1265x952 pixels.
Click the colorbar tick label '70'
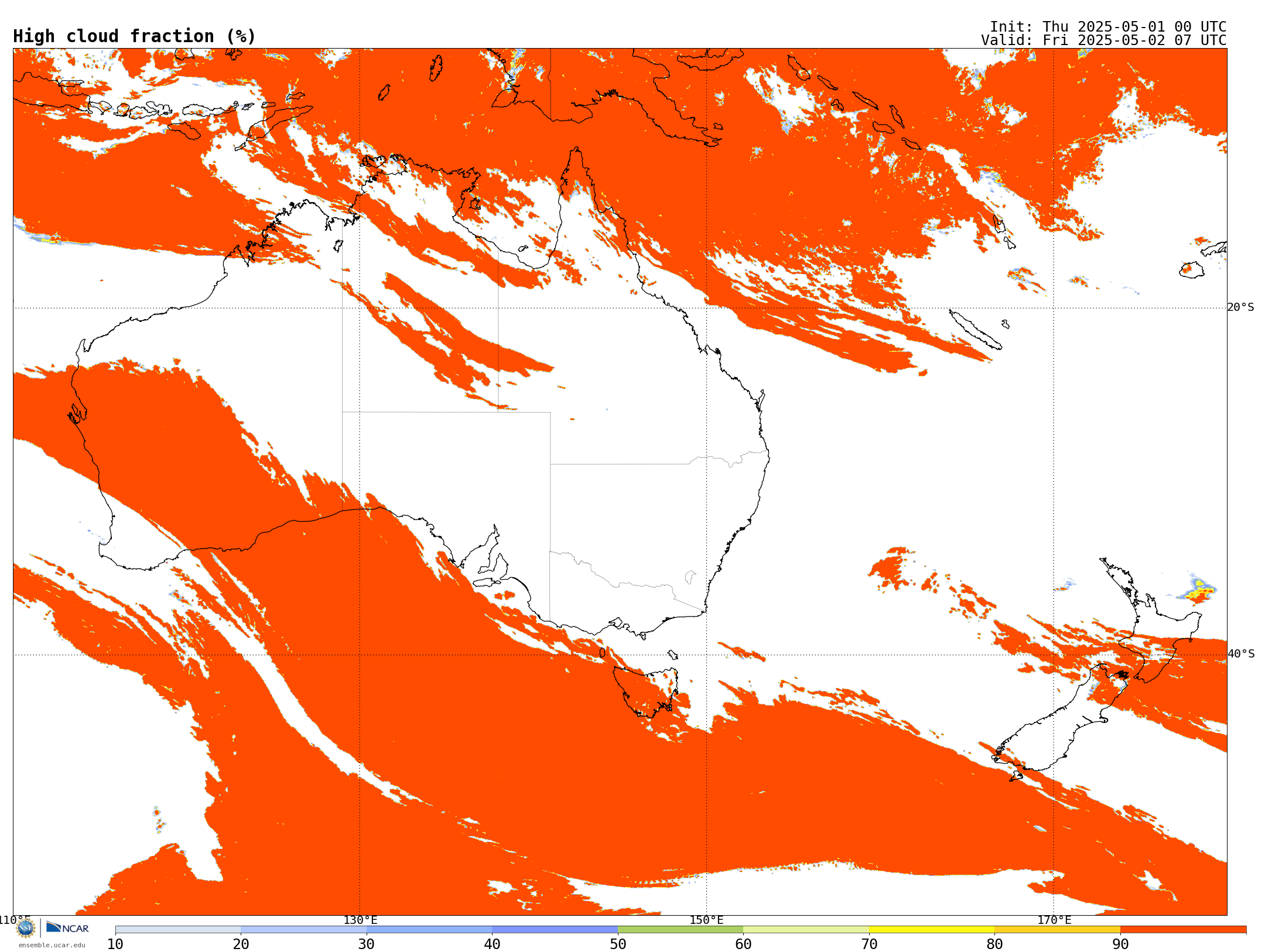869,944
